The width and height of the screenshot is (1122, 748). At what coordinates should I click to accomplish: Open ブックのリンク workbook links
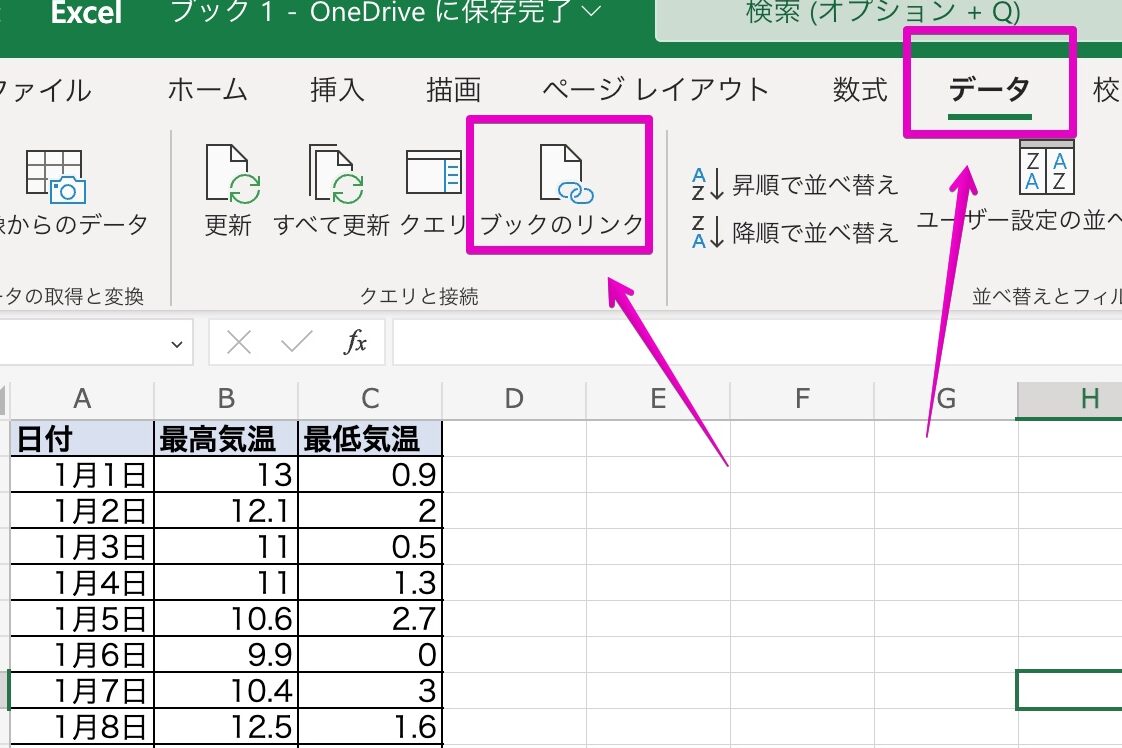[562, 190]
